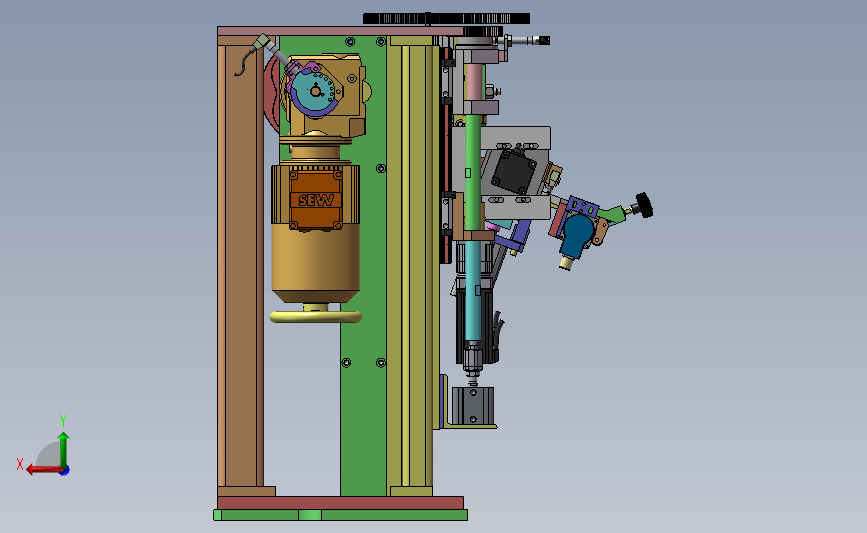867x533 pixels.
Task: Click the black knurled knob on the right
Action: pyautogui.click(x=644, y=205)
